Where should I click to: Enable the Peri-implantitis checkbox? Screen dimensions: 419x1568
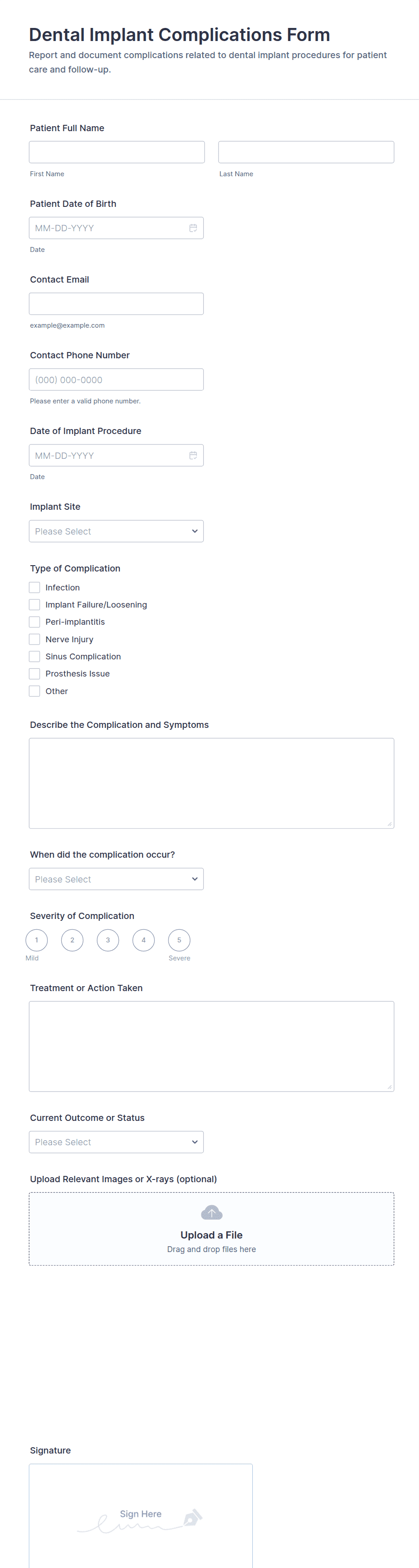click(x=35, y=622)
